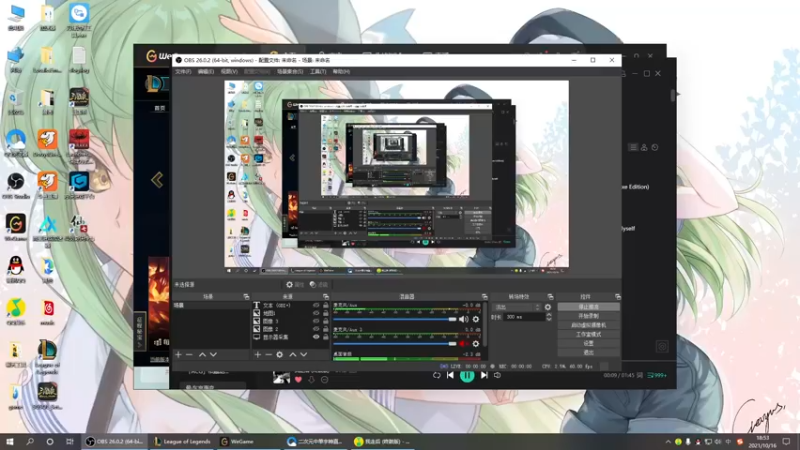The image size is (800, 450).
Task: Select the scene entry in scenes list
Action: [x=211, y=305]
